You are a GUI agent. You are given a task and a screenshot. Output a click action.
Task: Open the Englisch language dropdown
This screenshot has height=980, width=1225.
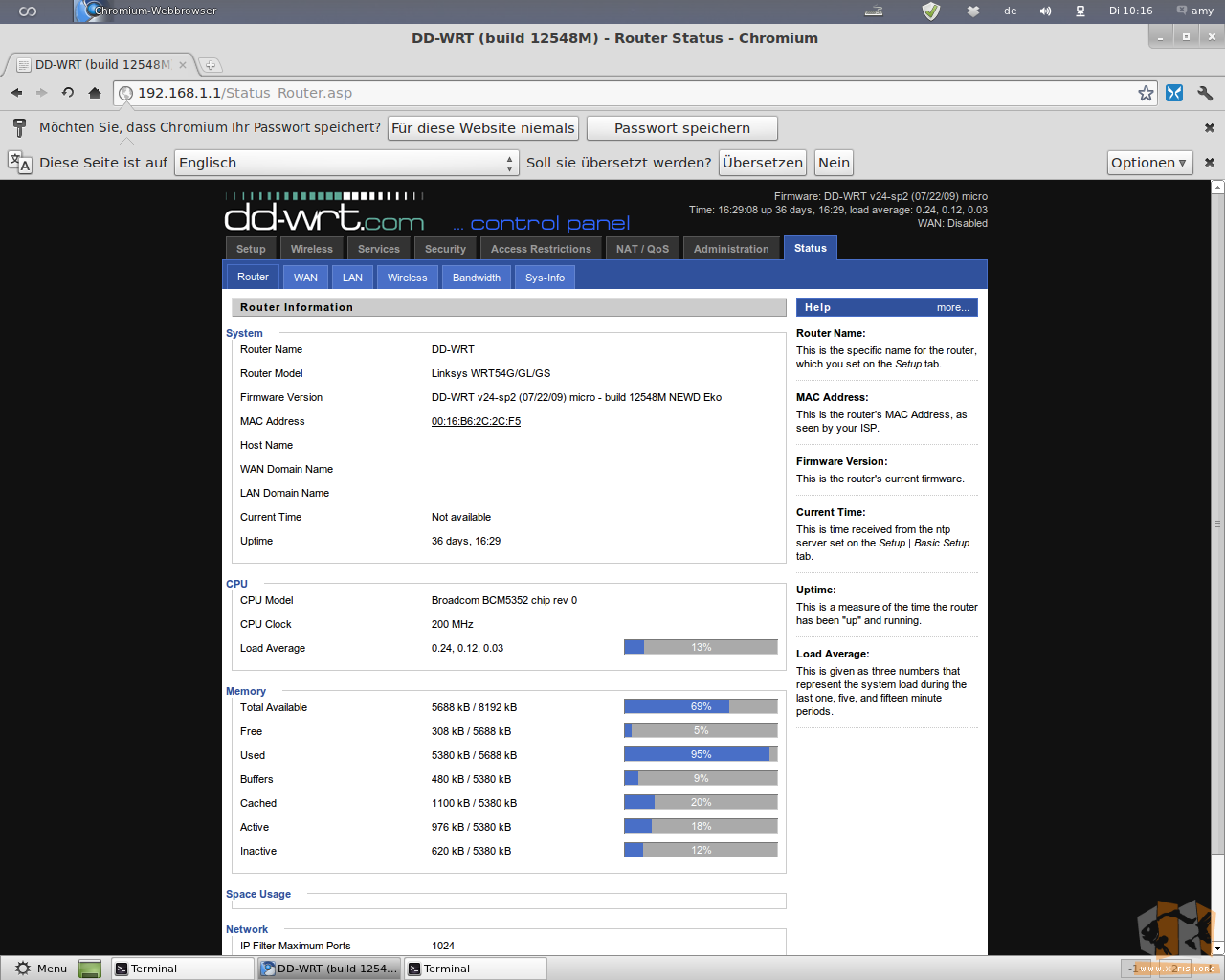tap(346, 163)
